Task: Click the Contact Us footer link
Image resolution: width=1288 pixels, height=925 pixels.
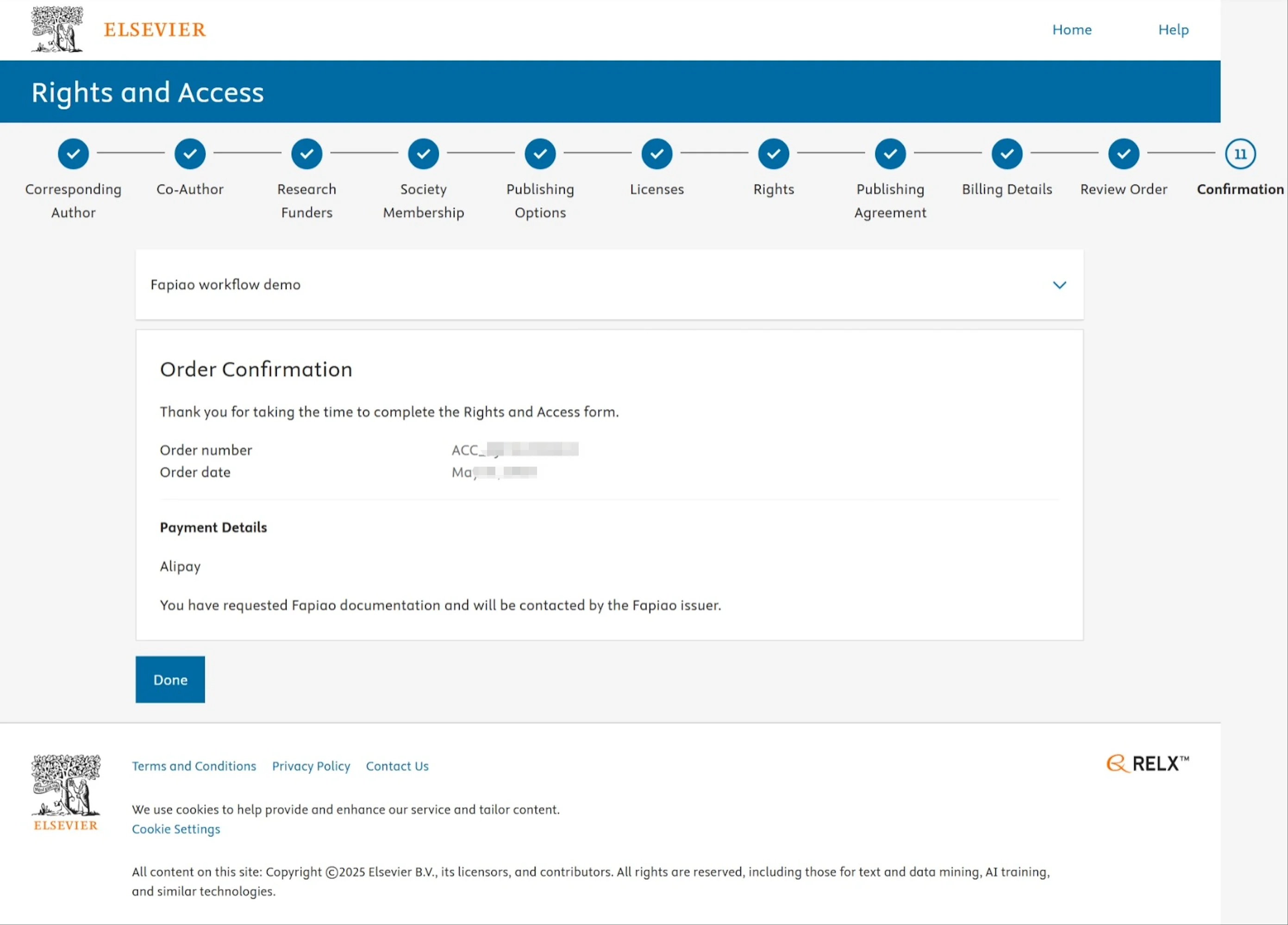Action: click(x=397, y=766)
